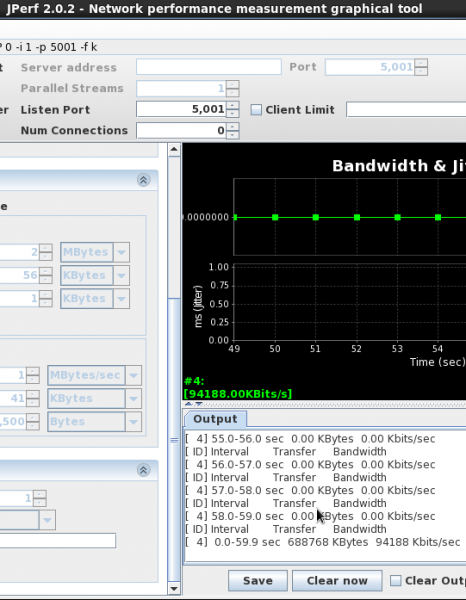Click the Num Connections input field
The image size is (466, 600).
(181, 130)
